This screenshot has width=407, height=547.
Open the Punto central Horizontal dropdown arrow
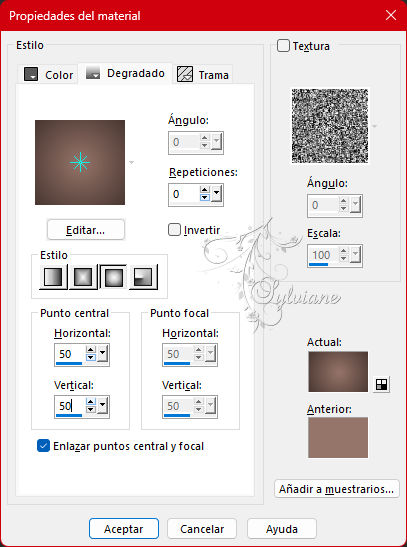[103, 354]
